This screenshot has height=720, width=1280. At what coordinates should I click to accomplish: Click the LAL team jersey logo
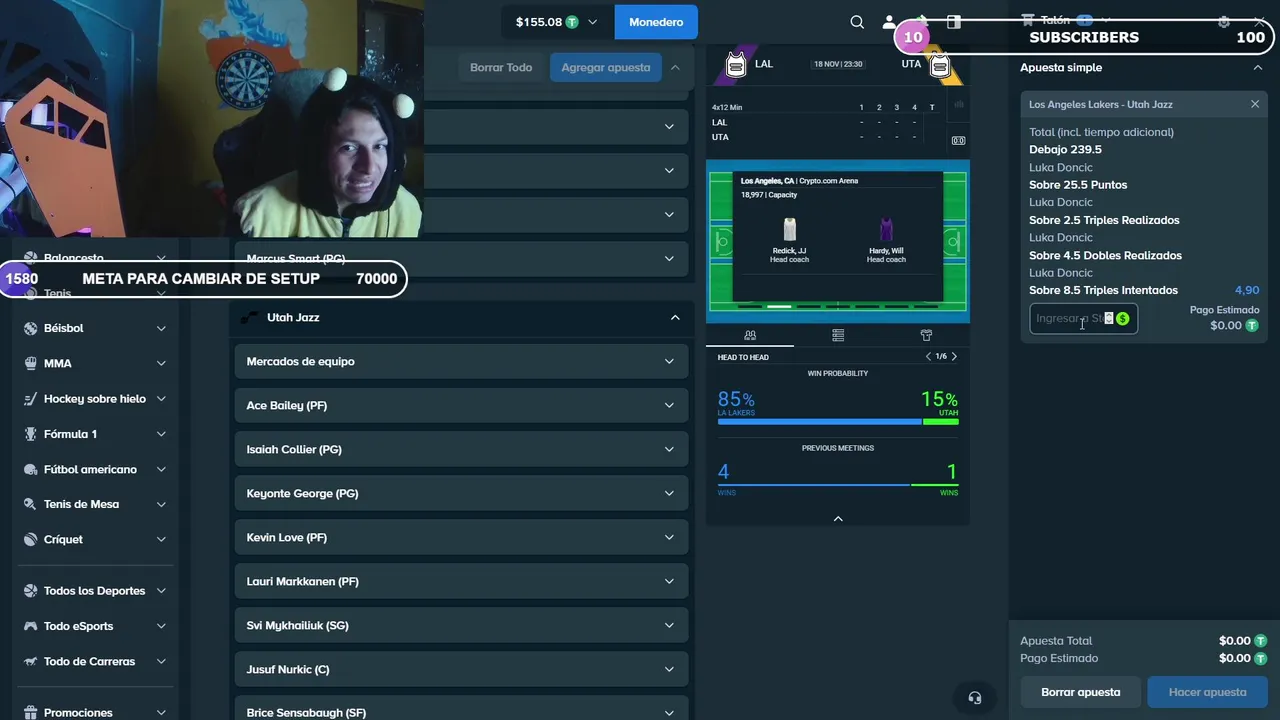[x=736, y=64]
